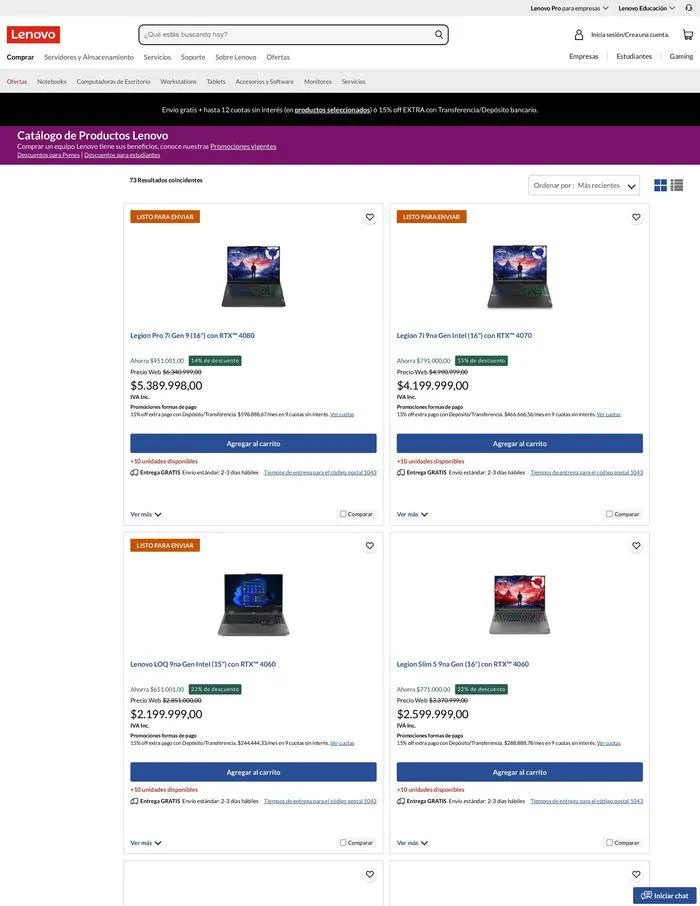Add Legion 7i 9na Gen to cart

click(x=520, y=443)
